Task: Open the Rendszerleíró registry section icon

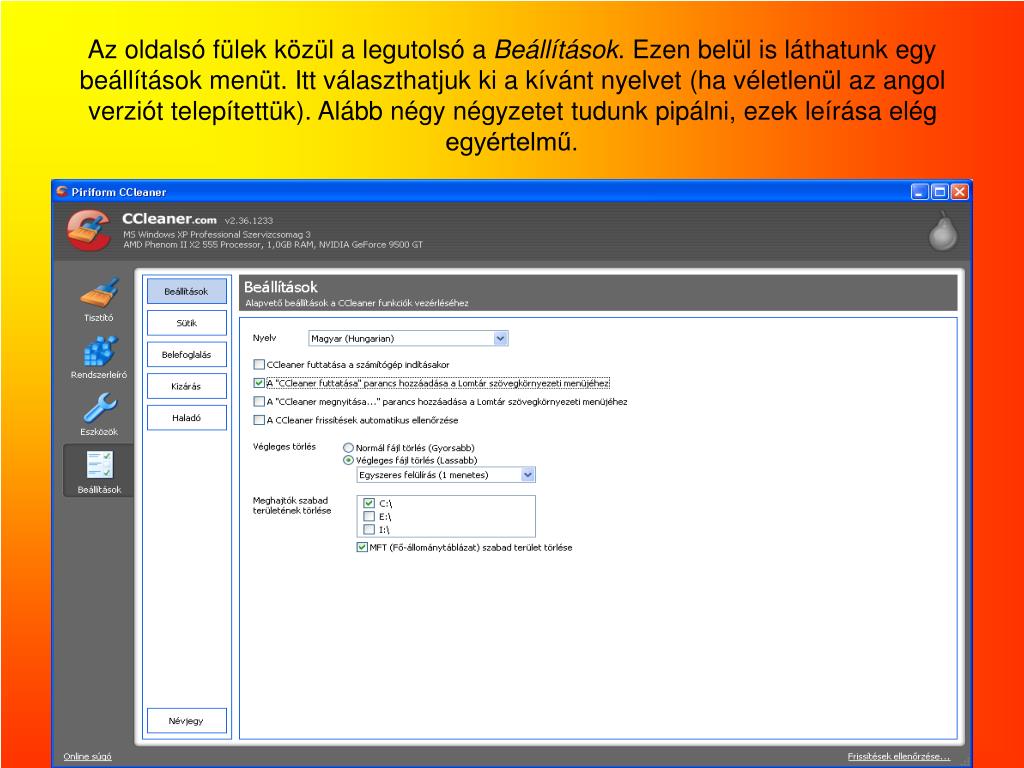Action: coord(99,351)
